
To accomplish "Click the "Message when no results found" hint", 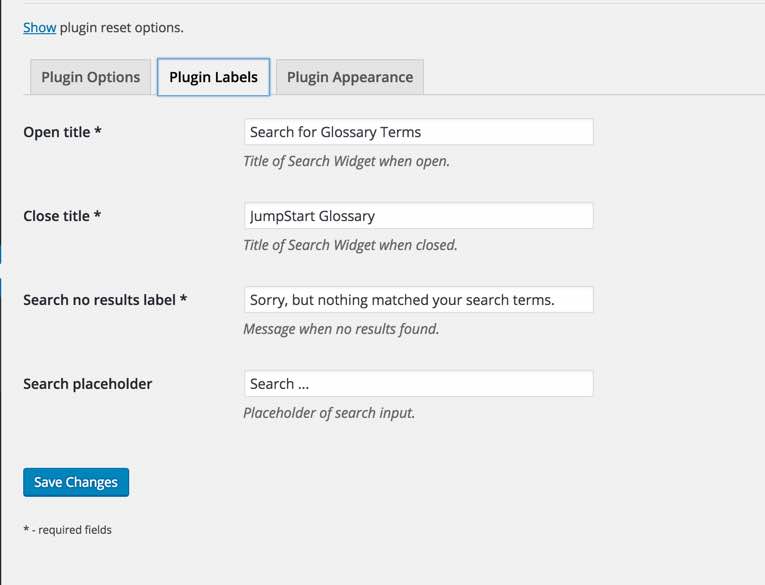I will point(341,329).
